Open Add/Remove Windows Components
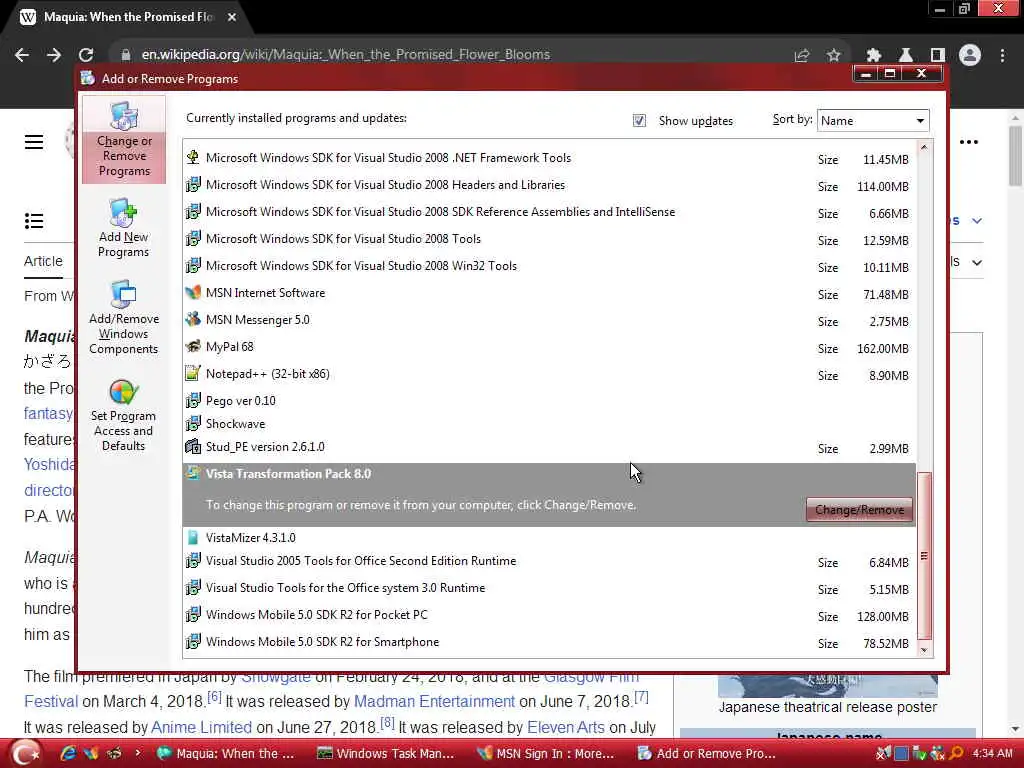Viewport: 1024px width, 768px height. [x=123, y=317]
